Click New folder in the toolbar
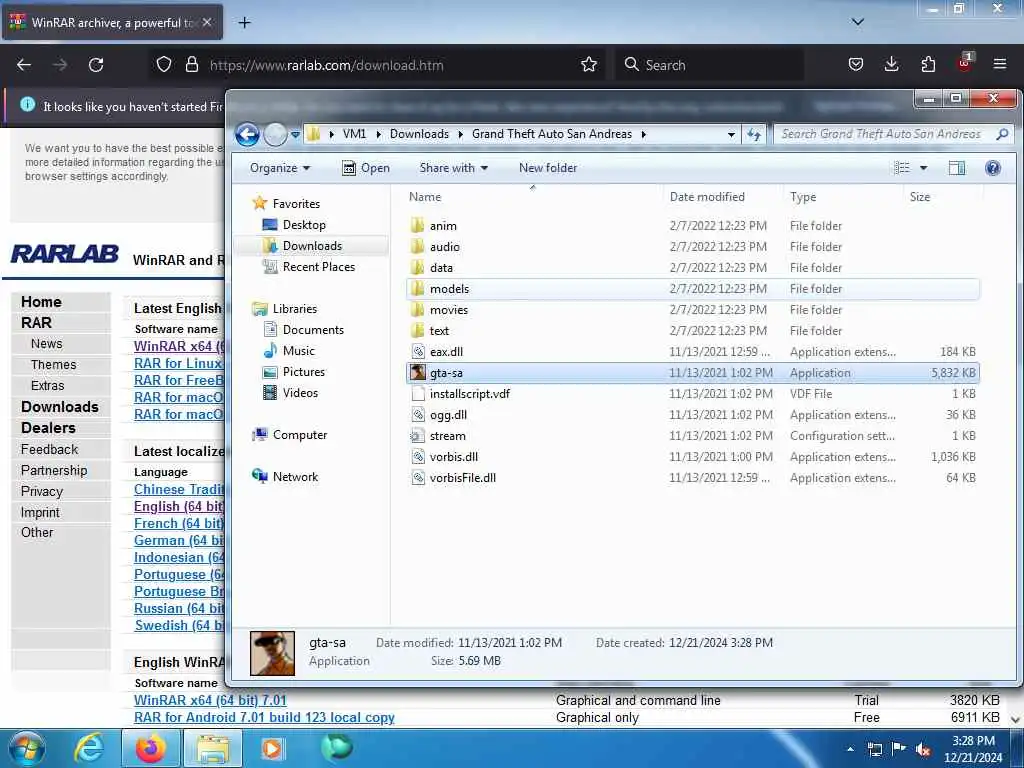Screen dimensions: 1024x768 (548, 168)
